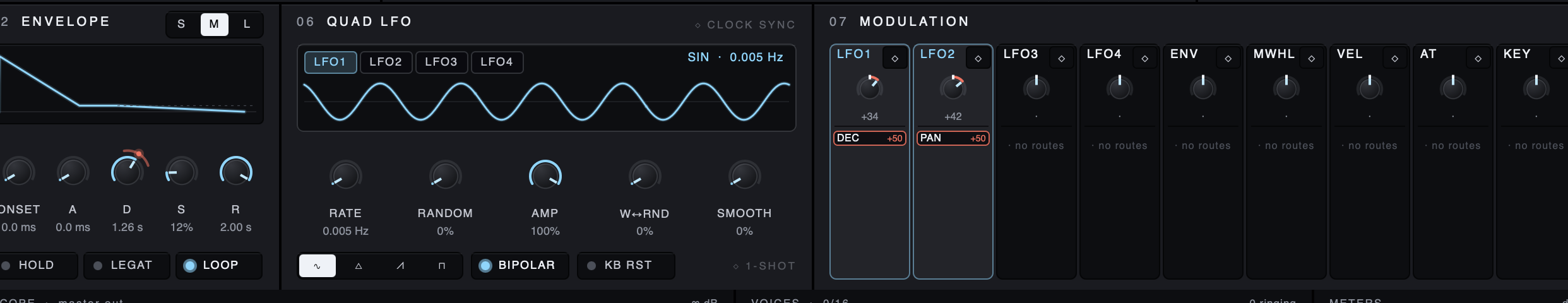This screenshot has height=303, width=1568.
Task: Click the 0% value under W↔RND
Action: tap(644, 231)
